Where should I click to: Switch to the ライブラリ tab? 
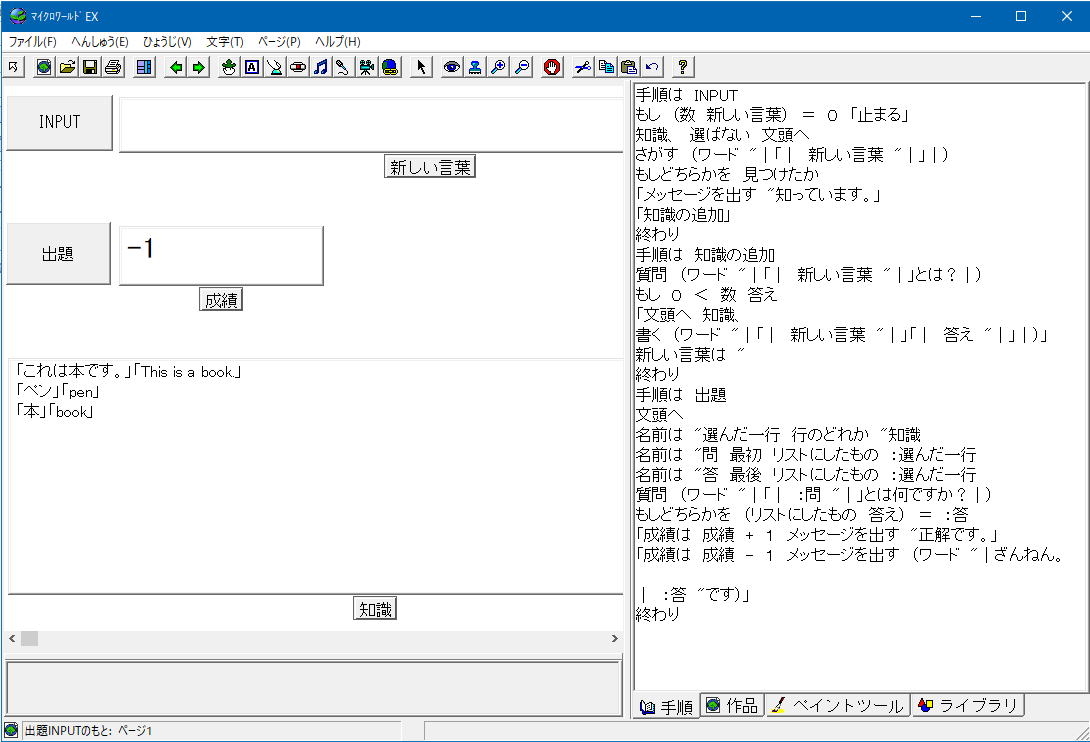(x=968, y=705)
